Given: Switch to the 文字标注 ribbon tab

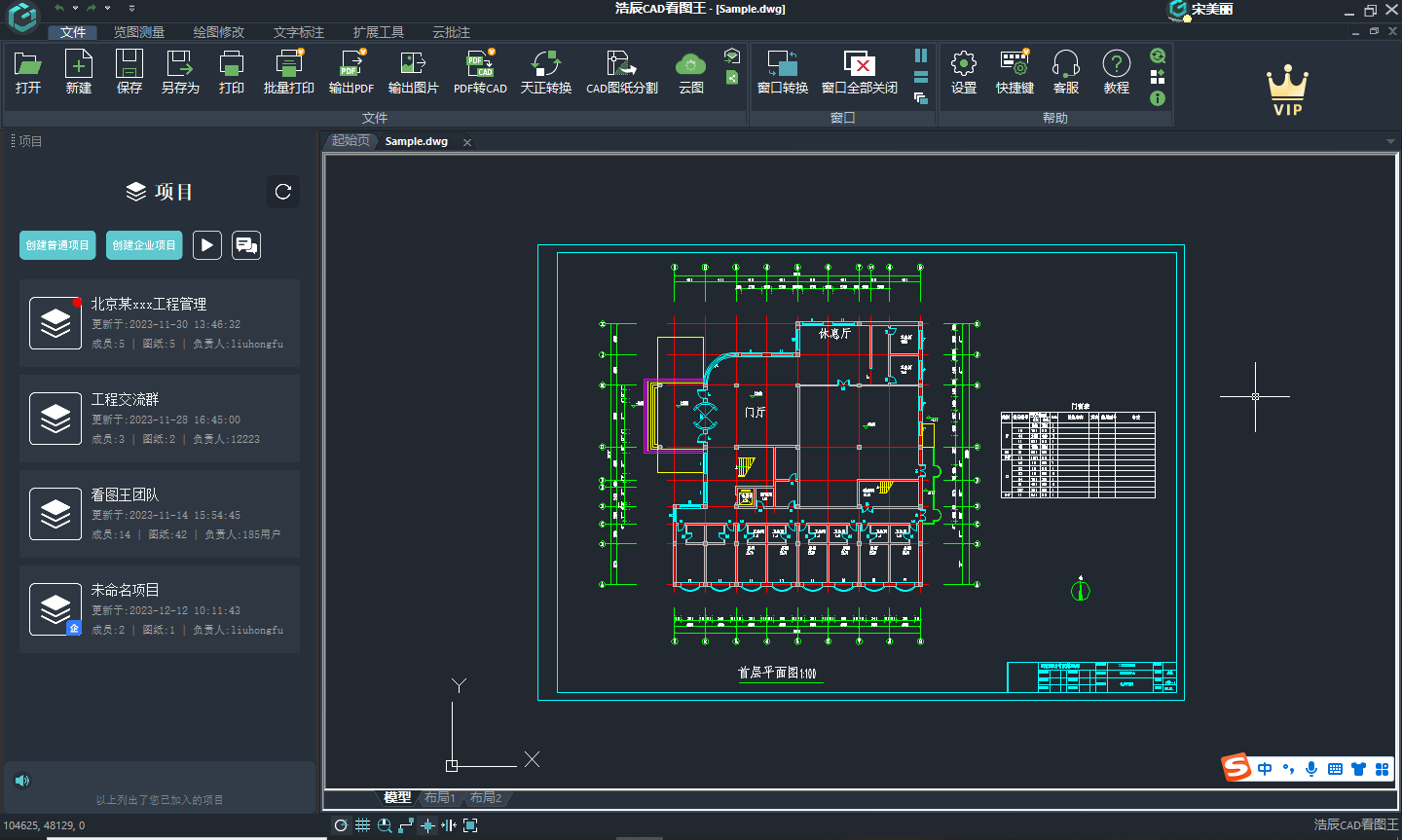Looking at the screenshot, I should 299,32.
